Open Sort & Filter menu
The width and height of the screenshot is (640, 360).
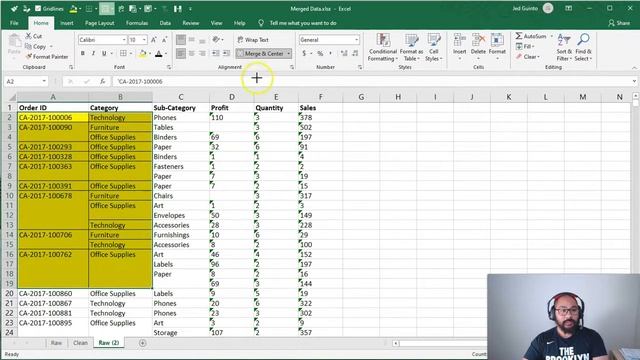[x=564, y=47]
